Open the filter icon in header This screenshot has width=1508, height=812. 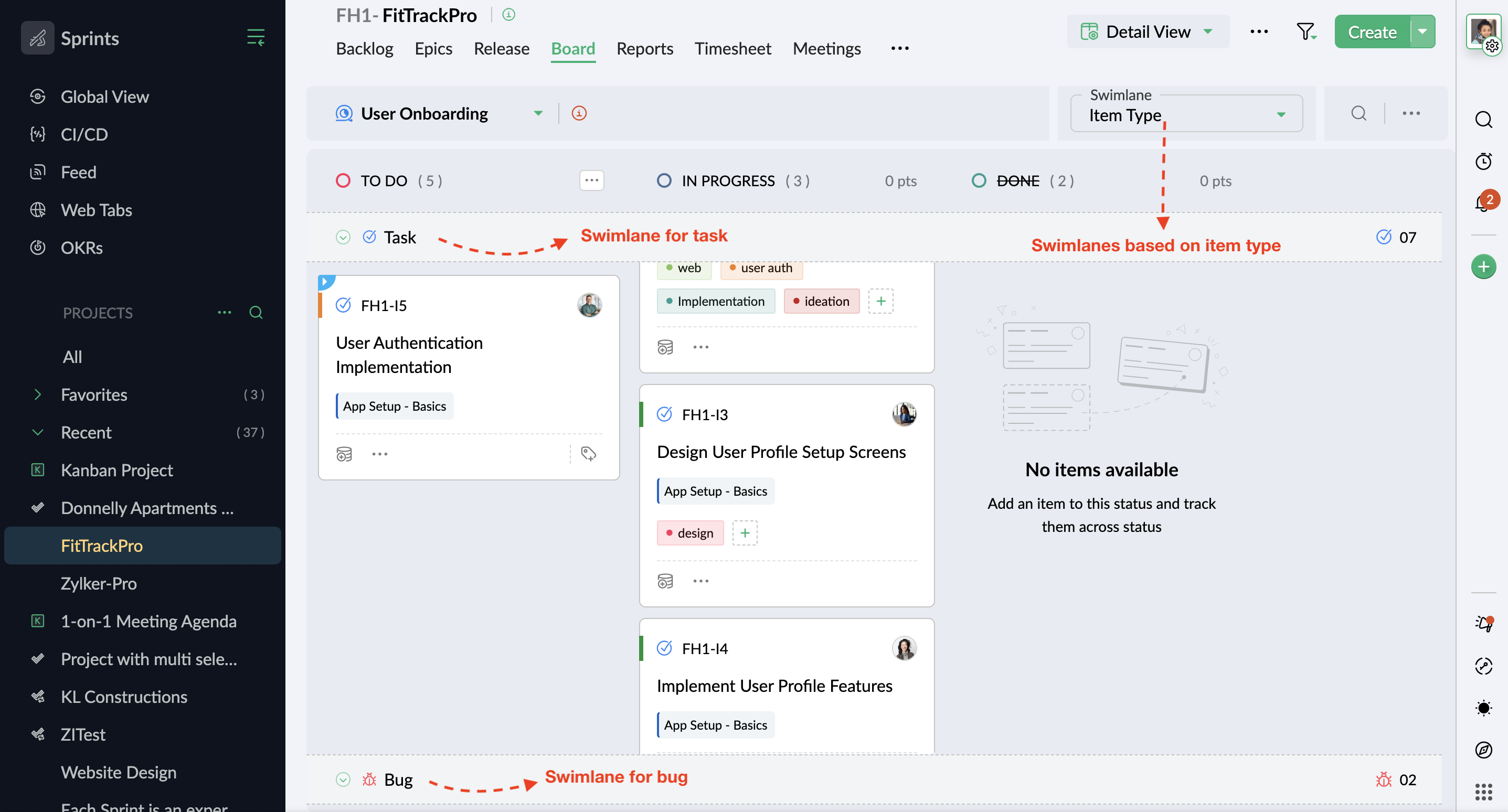[1305, 31]
